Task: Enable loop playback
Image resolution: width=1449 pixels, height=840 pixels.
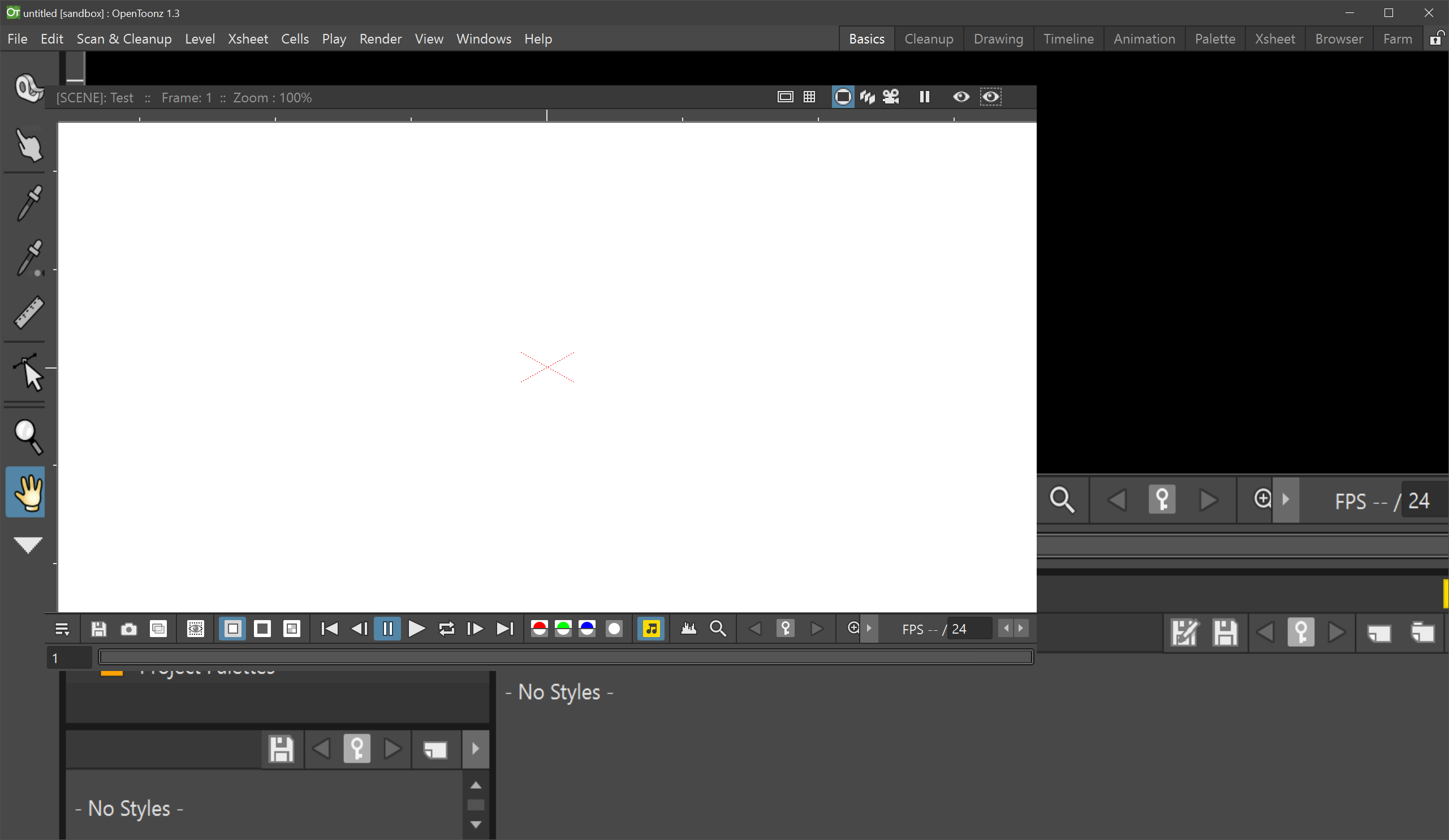Action: tap(446, 629)
